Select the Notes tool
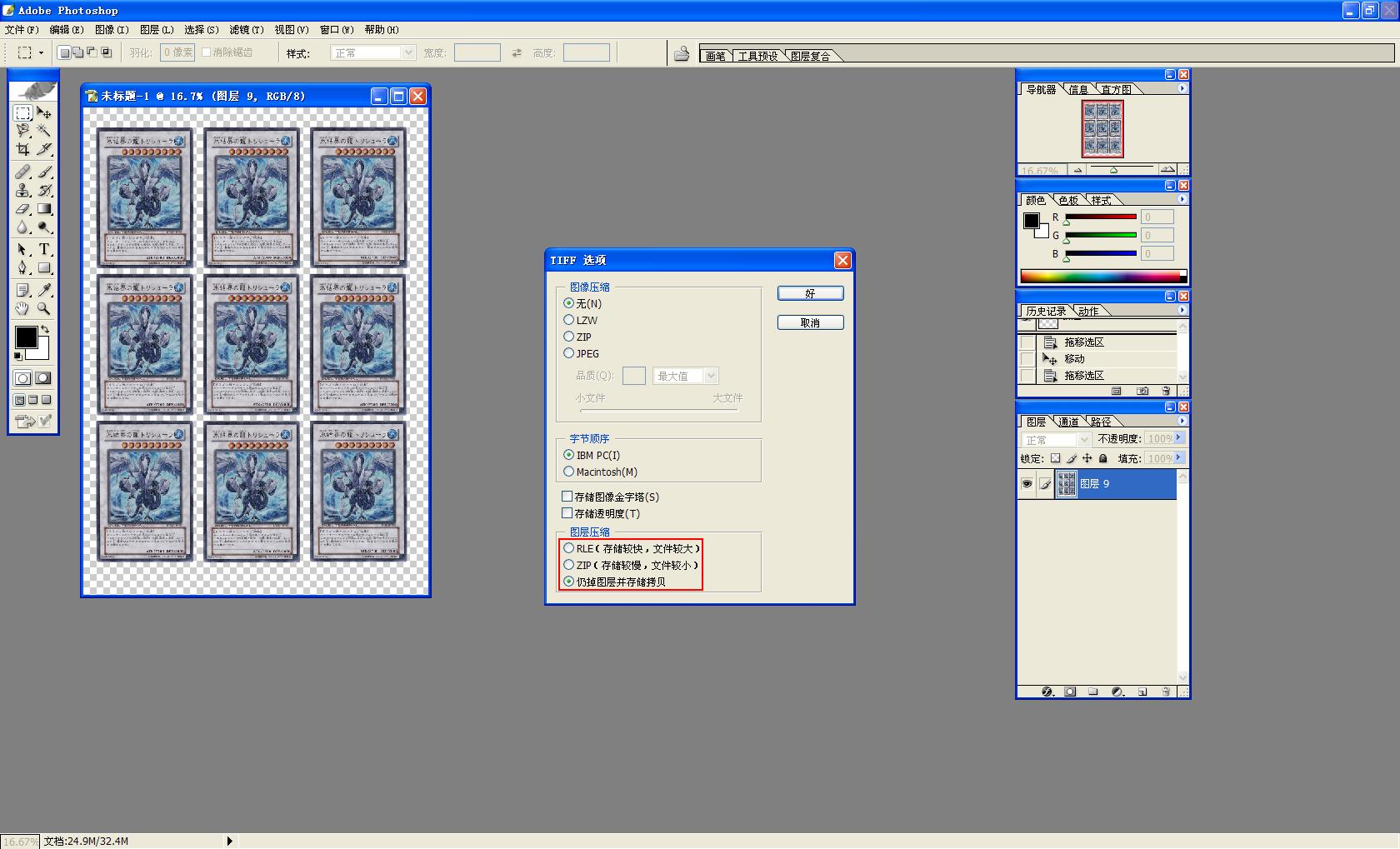Image resolution: width=1400 pixels, height=849 pixels. pos(23,290)
